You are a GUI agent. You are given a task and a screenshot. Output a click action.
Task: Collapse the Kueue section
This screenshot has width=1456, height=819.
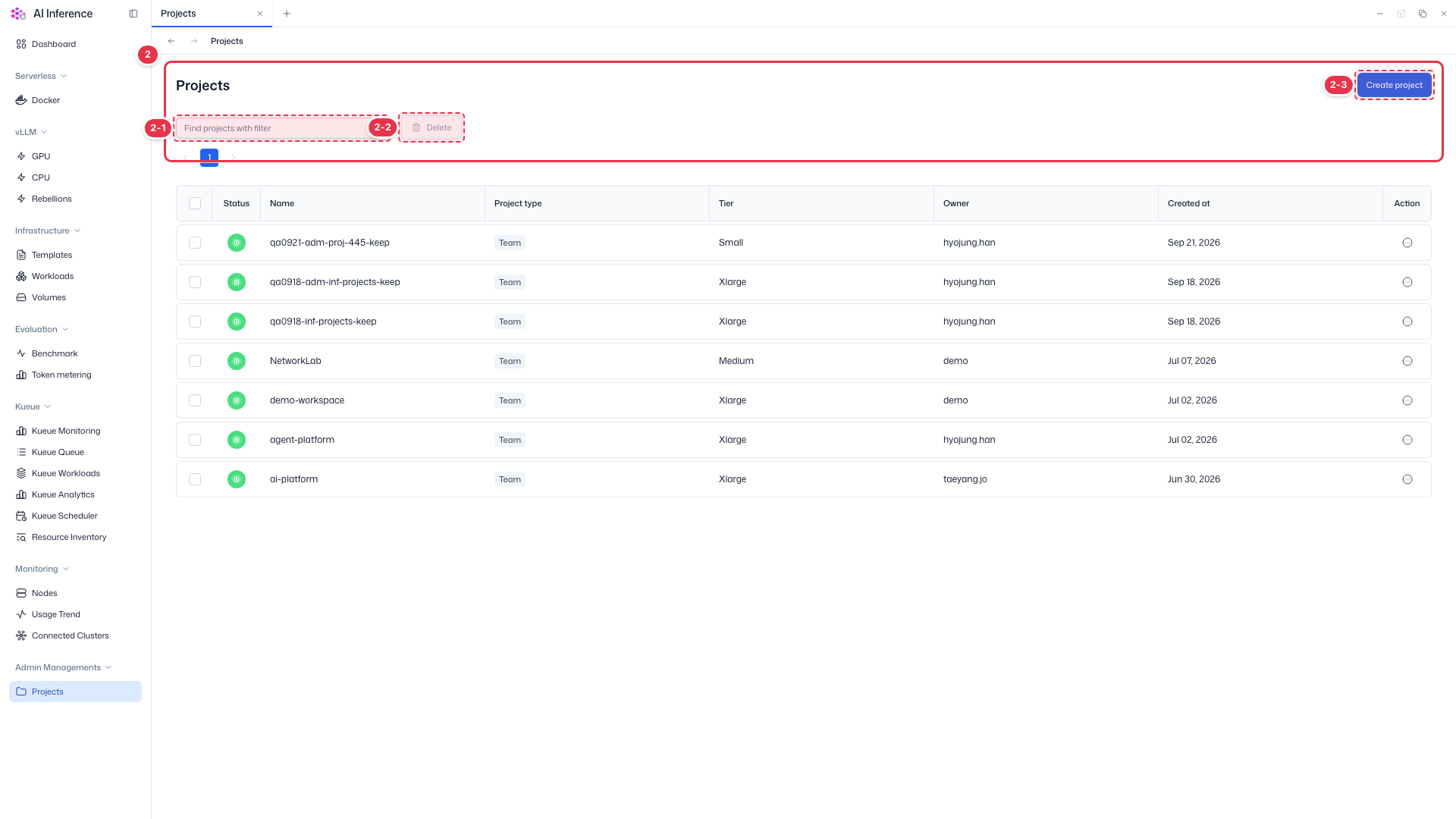(x=33, y=406)
